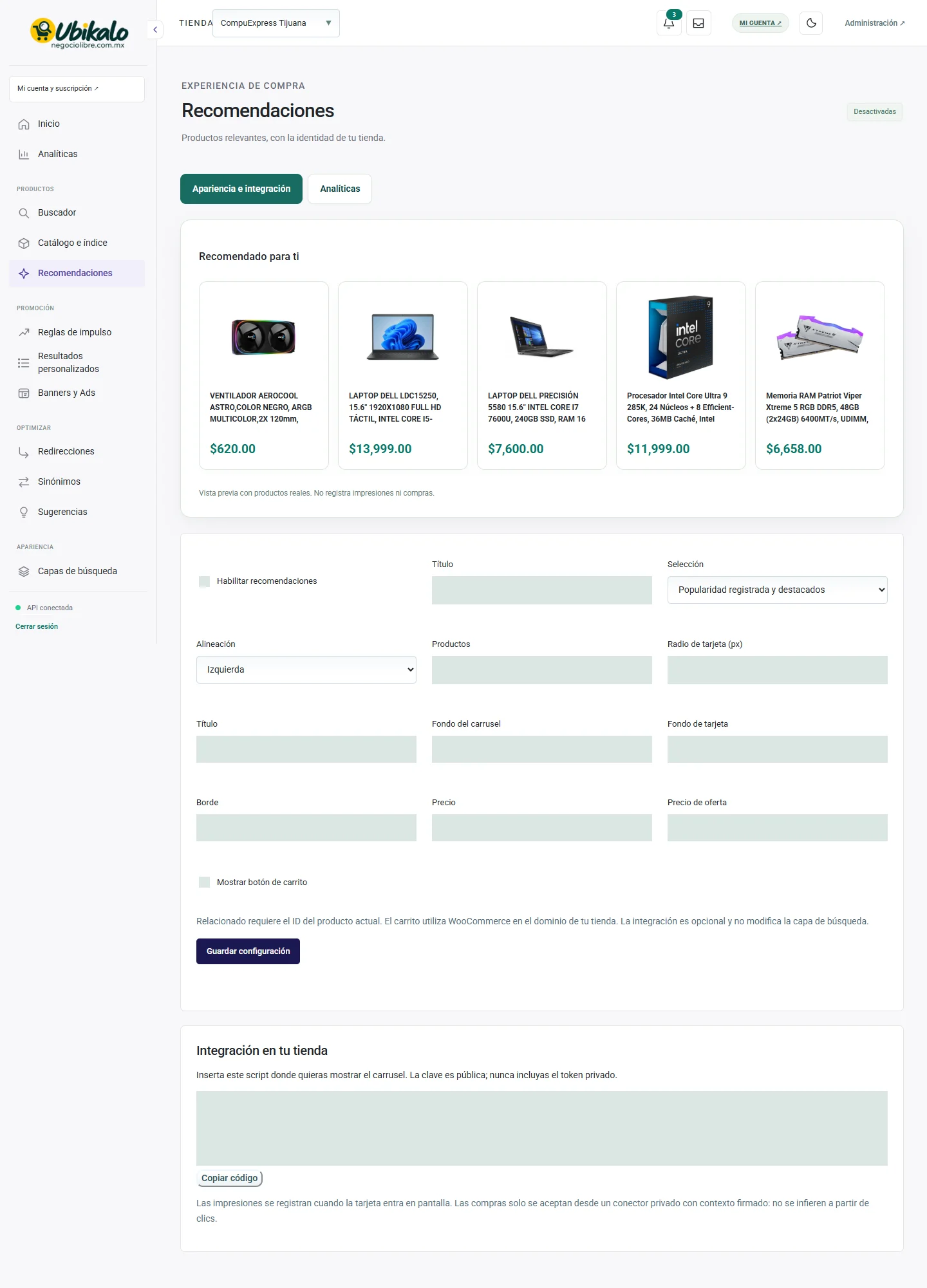Click the Resultados personalizados list icon
The width and height of the screenshot is (927, 1288).
pyautogui.click(x=24, y=363)
